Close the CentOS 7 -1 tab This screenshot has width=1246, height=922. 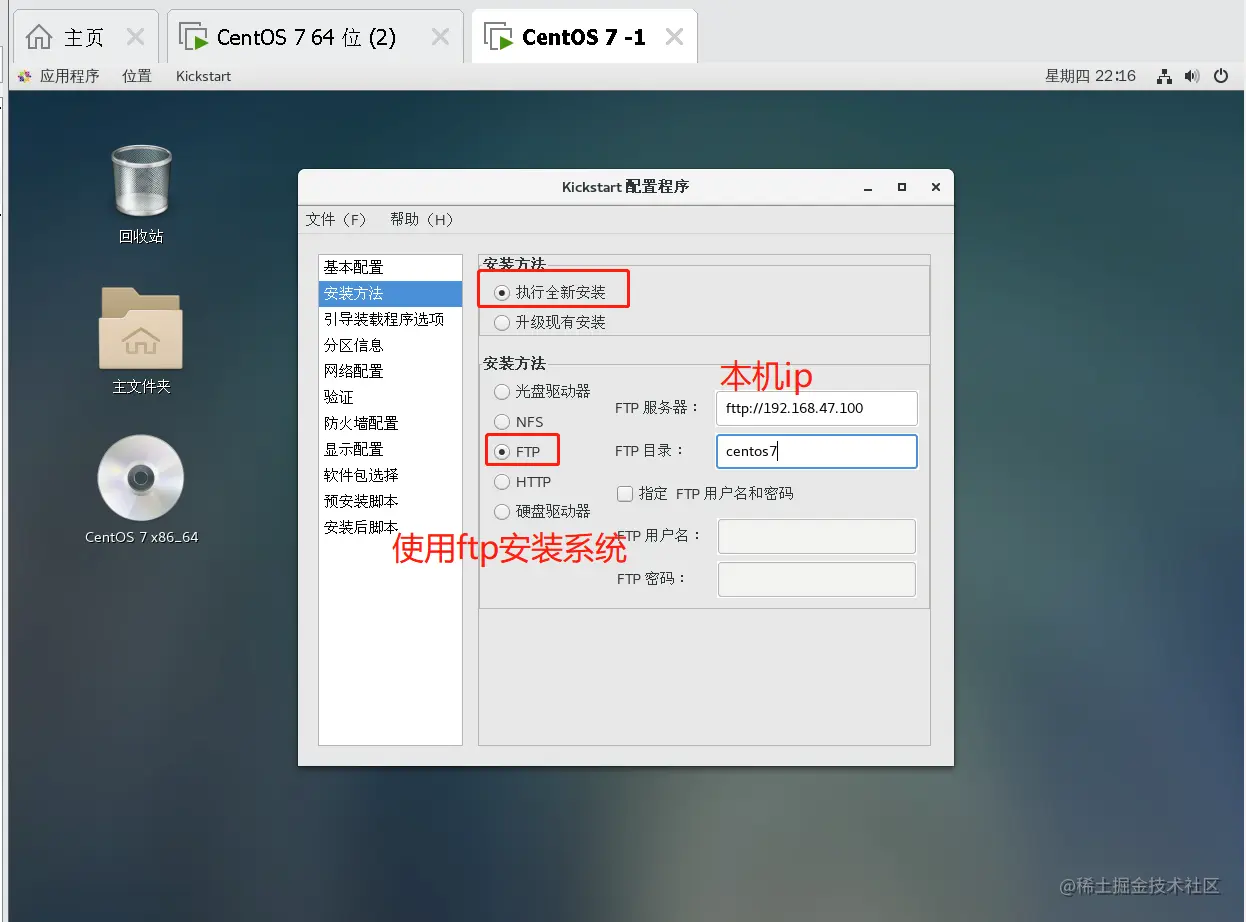coord(675,37)
